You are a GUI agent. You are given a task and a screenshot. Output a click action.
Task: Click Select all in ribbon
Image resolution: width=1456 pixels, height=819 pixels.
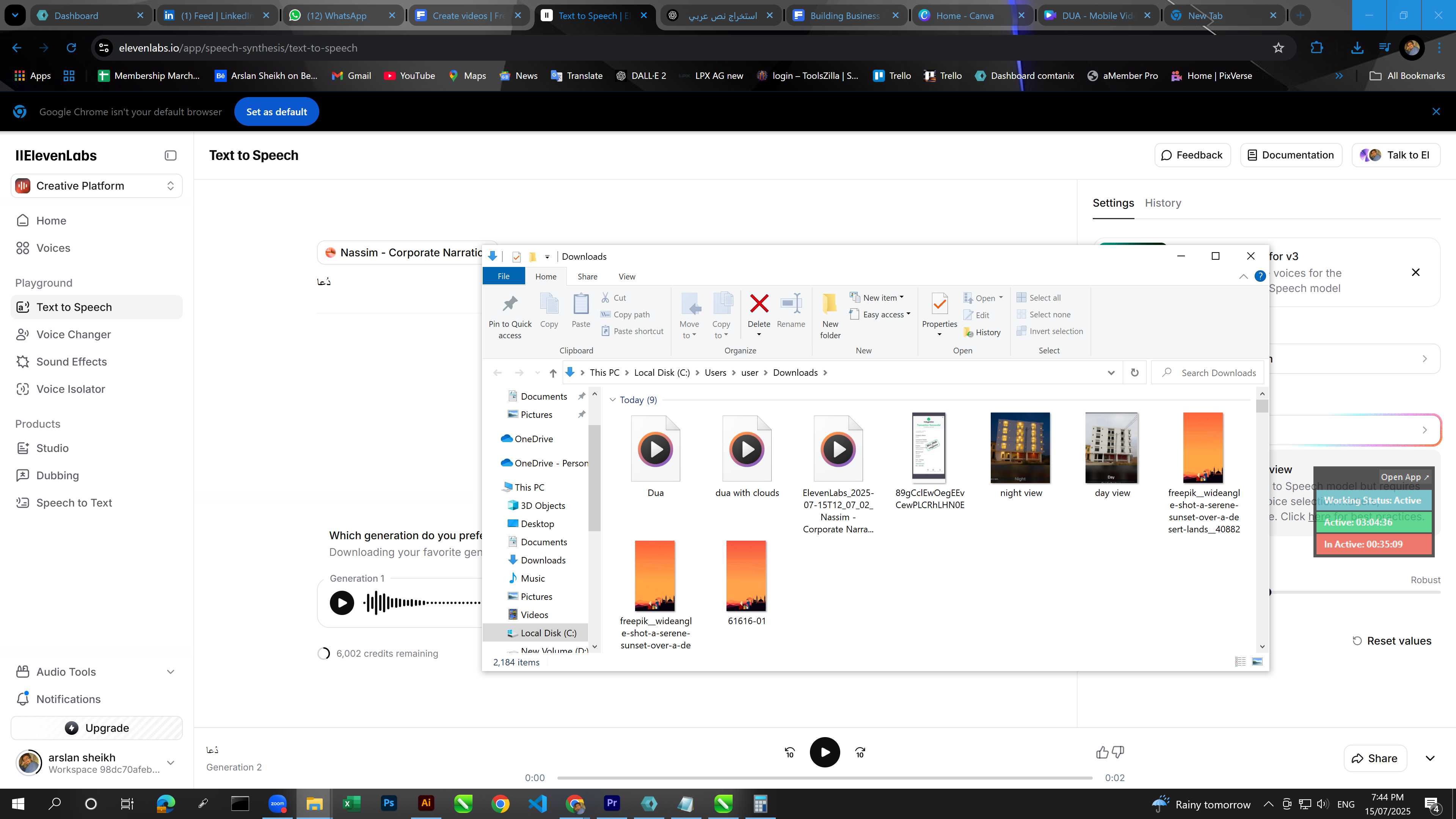(1039, 298)
